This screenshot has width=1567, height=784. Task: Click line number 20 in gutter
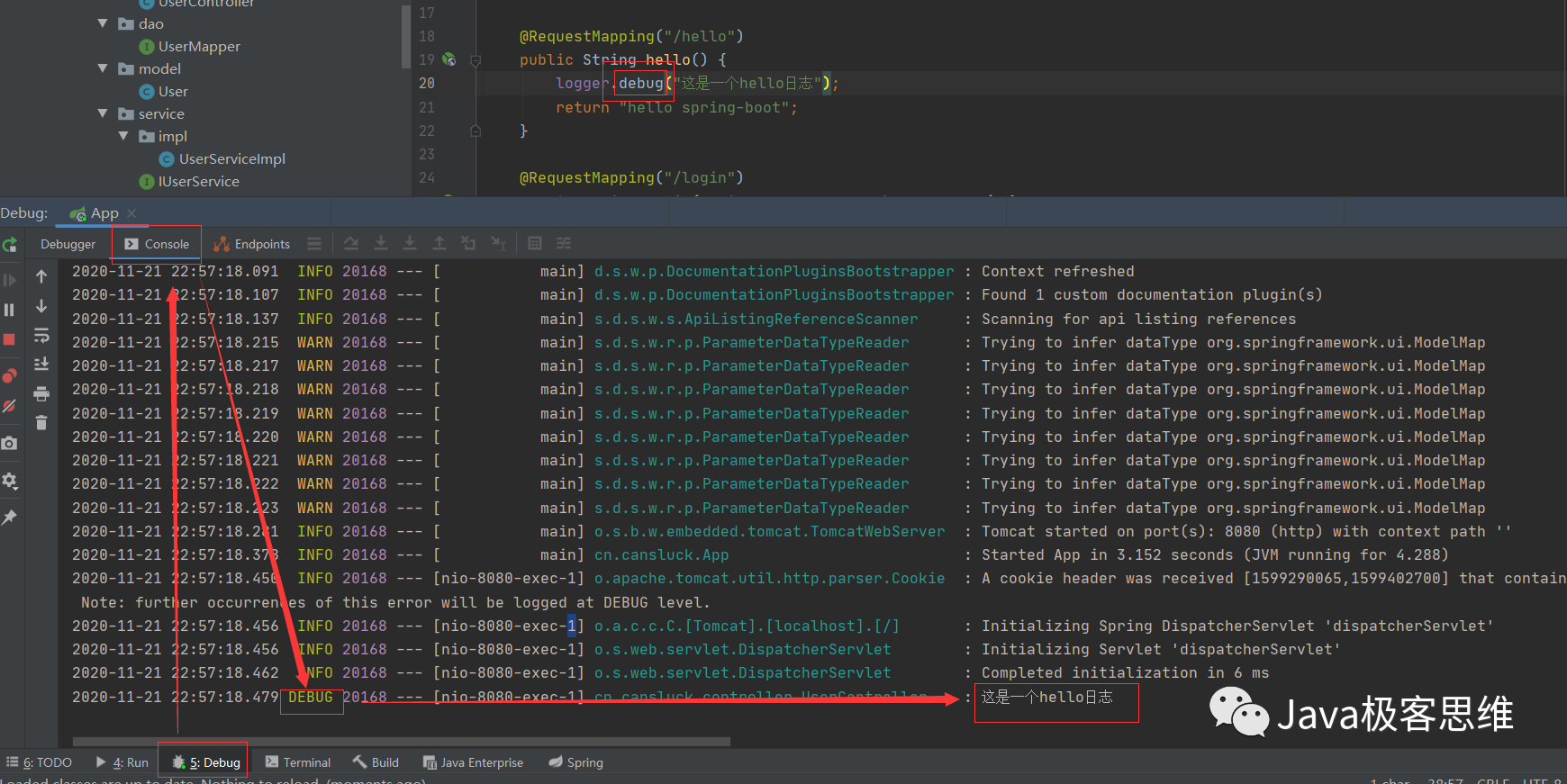click(427, 83)
